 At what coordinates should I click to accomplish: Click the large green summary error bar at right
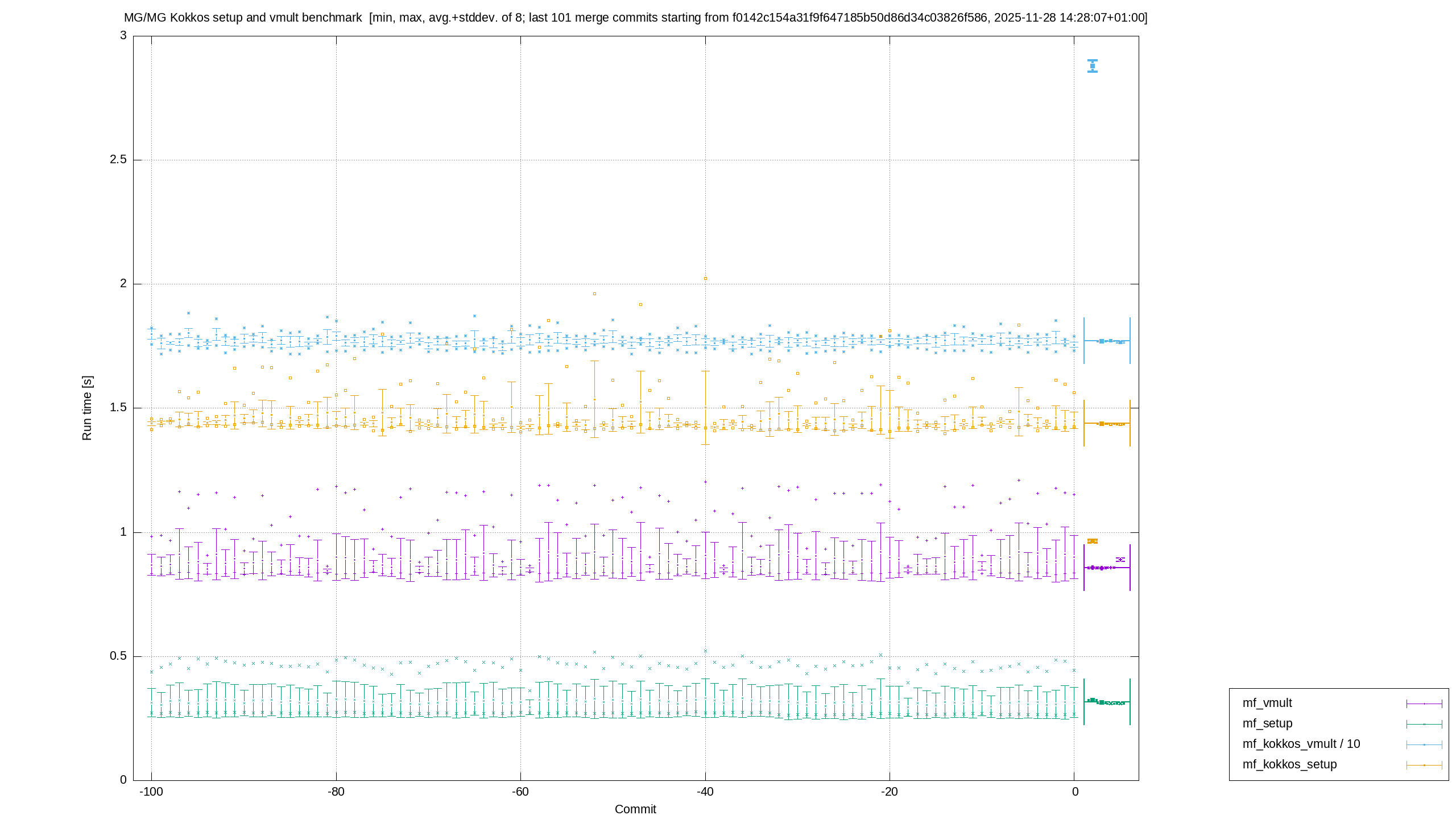pos(1107,702)
